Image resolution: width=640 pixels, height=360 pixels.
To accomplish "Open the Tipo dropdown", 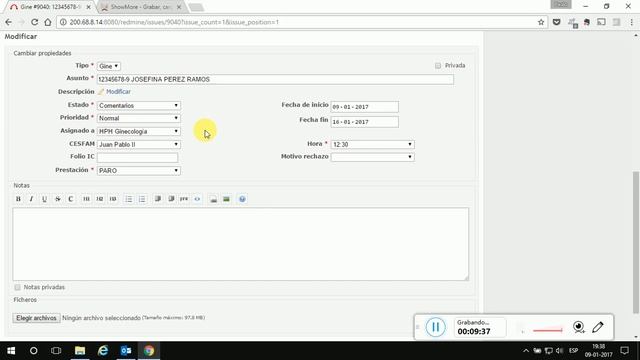I will pos(109,66).
